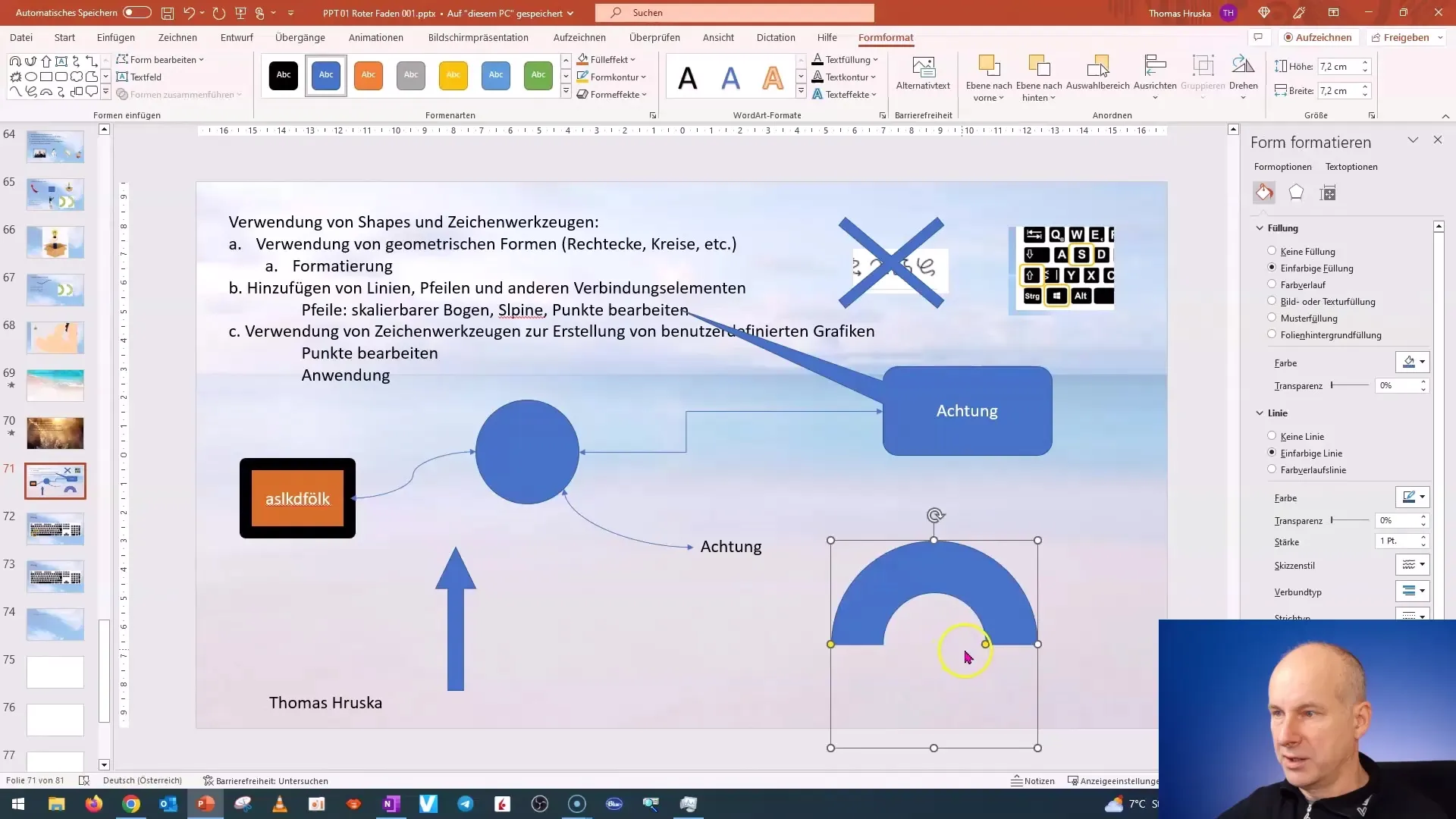Switch to Bildschirmpräsentation tab
The height and width of the screenshot is (819, 1456).
[479, 37]
